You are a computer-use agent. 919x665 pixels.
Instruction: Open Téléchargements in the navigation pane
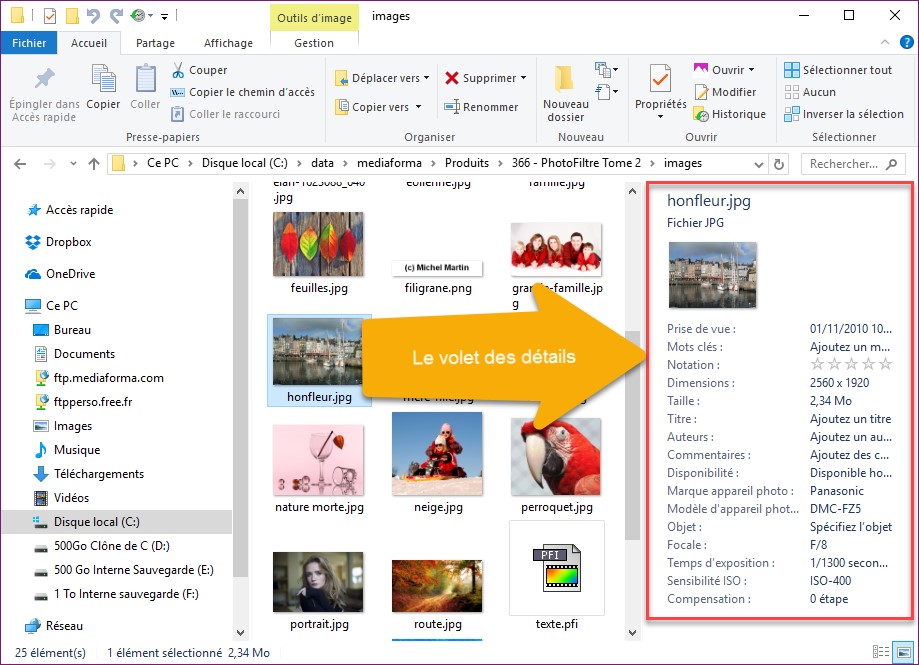[x=98, y=474]
